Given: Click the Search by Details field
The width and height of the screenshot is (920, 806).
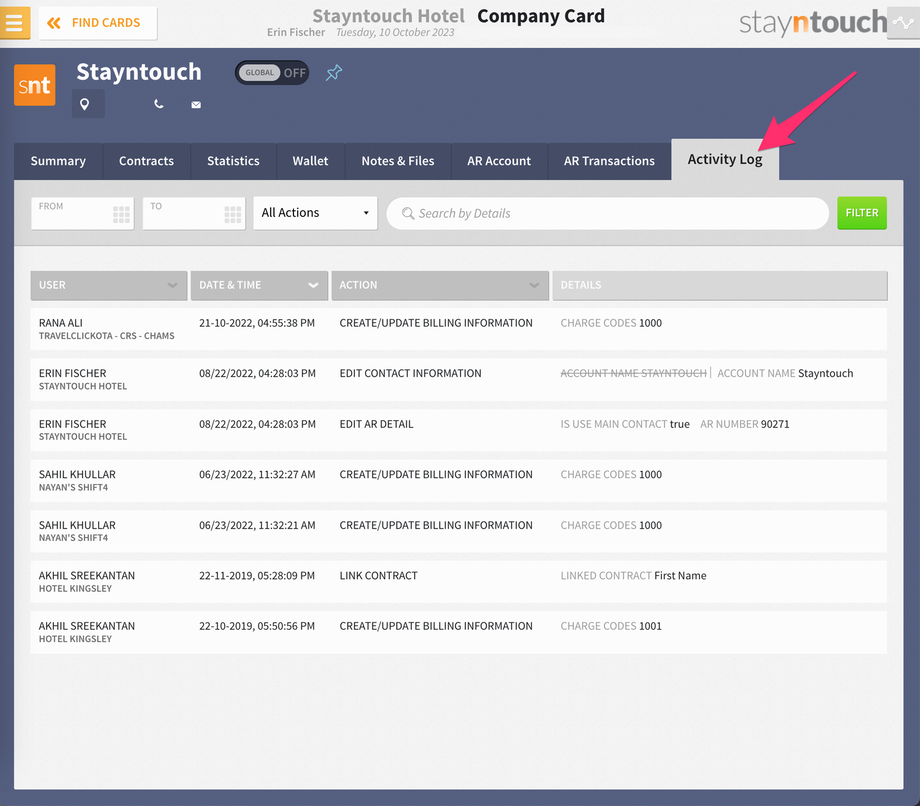Looking at the screenshot, I should (x=607, y=214).
